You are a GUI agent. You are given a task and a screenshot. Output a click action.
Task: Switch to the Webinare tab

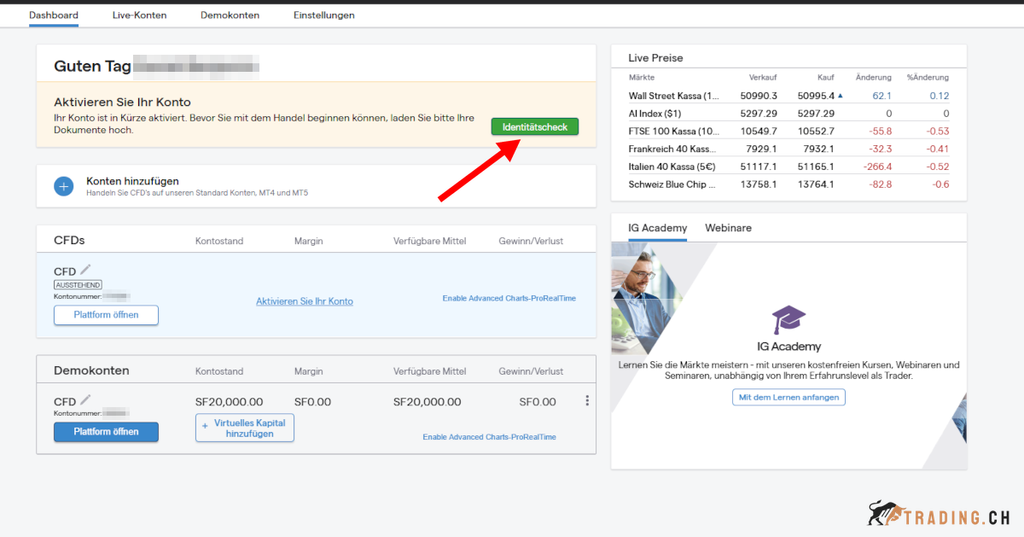tap(728, 228)
